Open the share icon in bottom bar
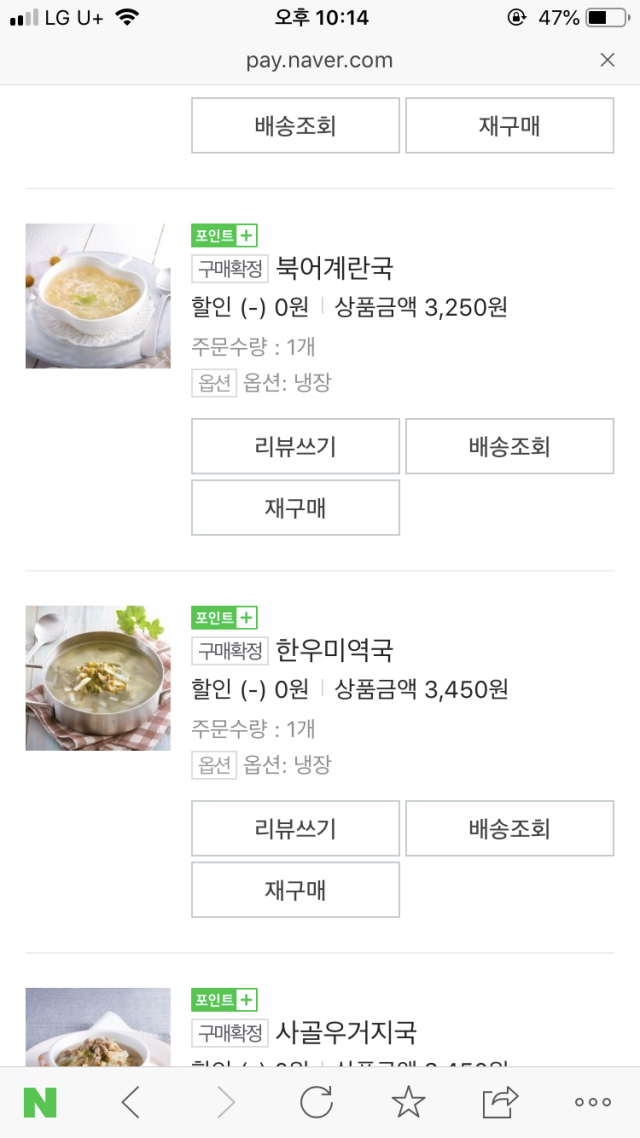The height and width of the screenshot is (1138, 640). click(x=500, y=1102)
